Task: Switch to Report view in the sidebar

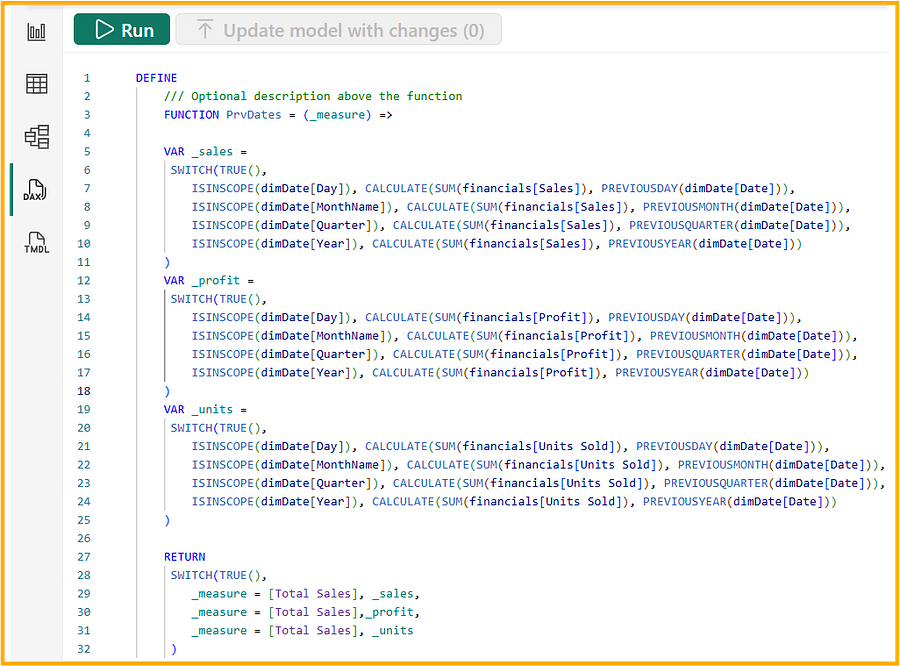Action: click(36, 30)
